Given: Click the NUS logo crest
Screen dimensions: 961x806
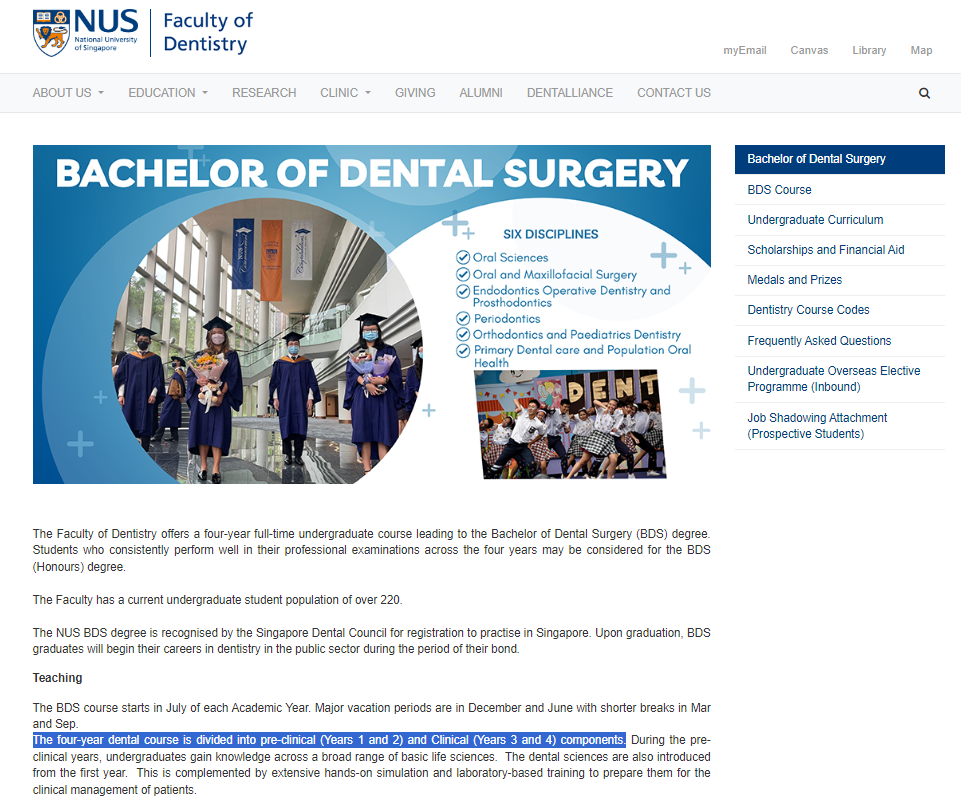Looking at the screenshot, I should tap(51, 33).
